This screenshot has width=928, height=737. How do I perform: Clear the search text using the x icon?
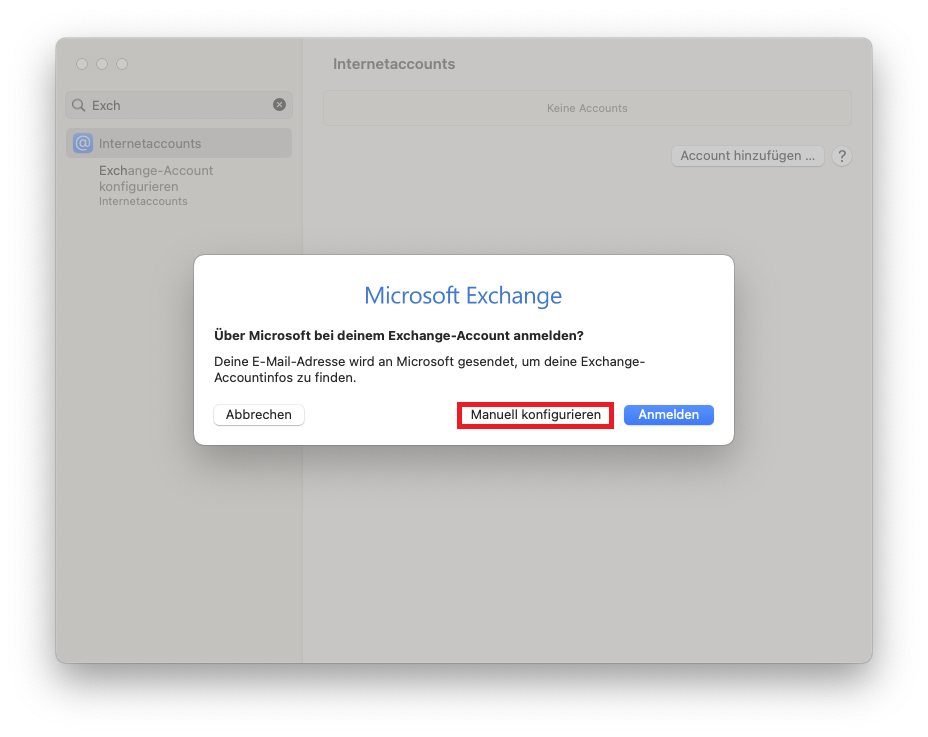(x=279, y=105)
